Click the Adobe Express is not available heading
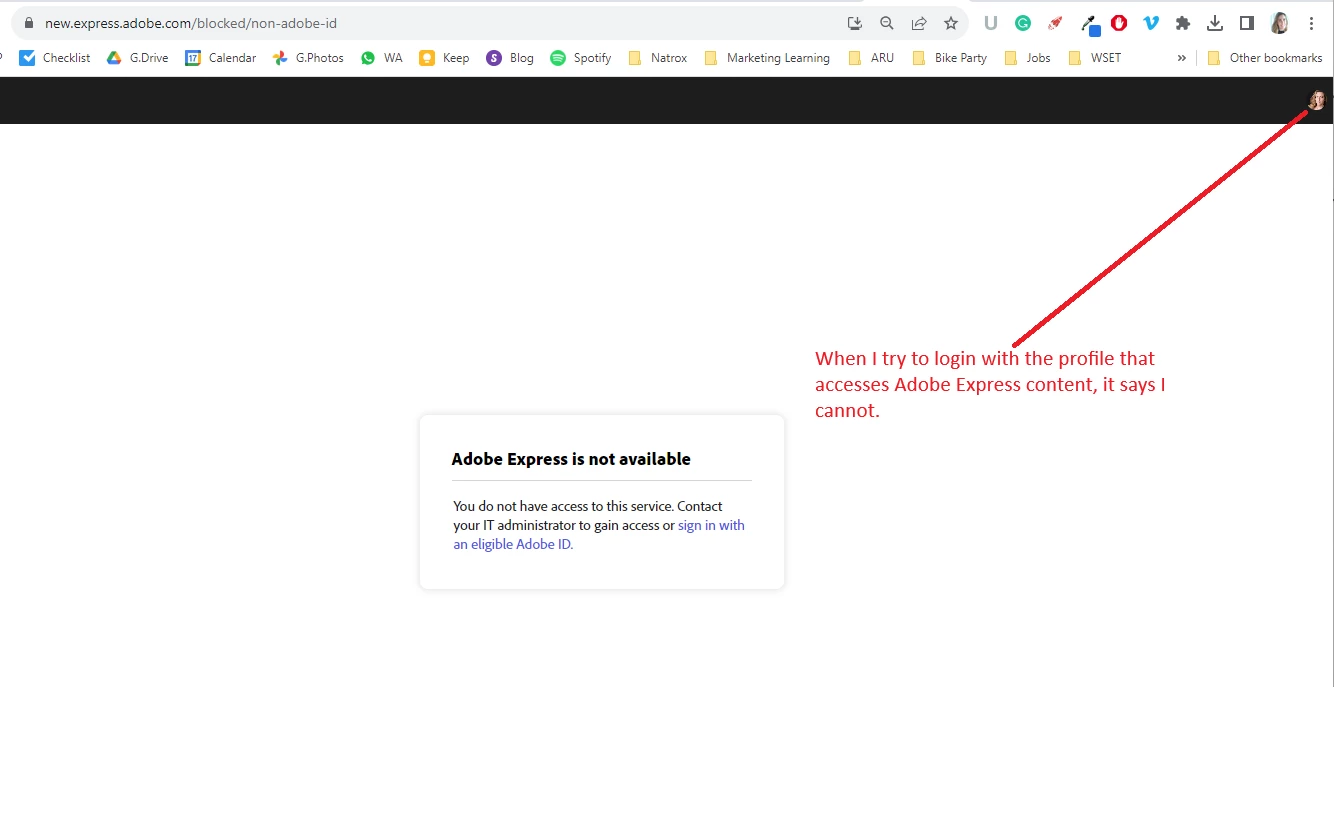The height and width of the screenshot is (833, 1334). click(x=571, y=459)
